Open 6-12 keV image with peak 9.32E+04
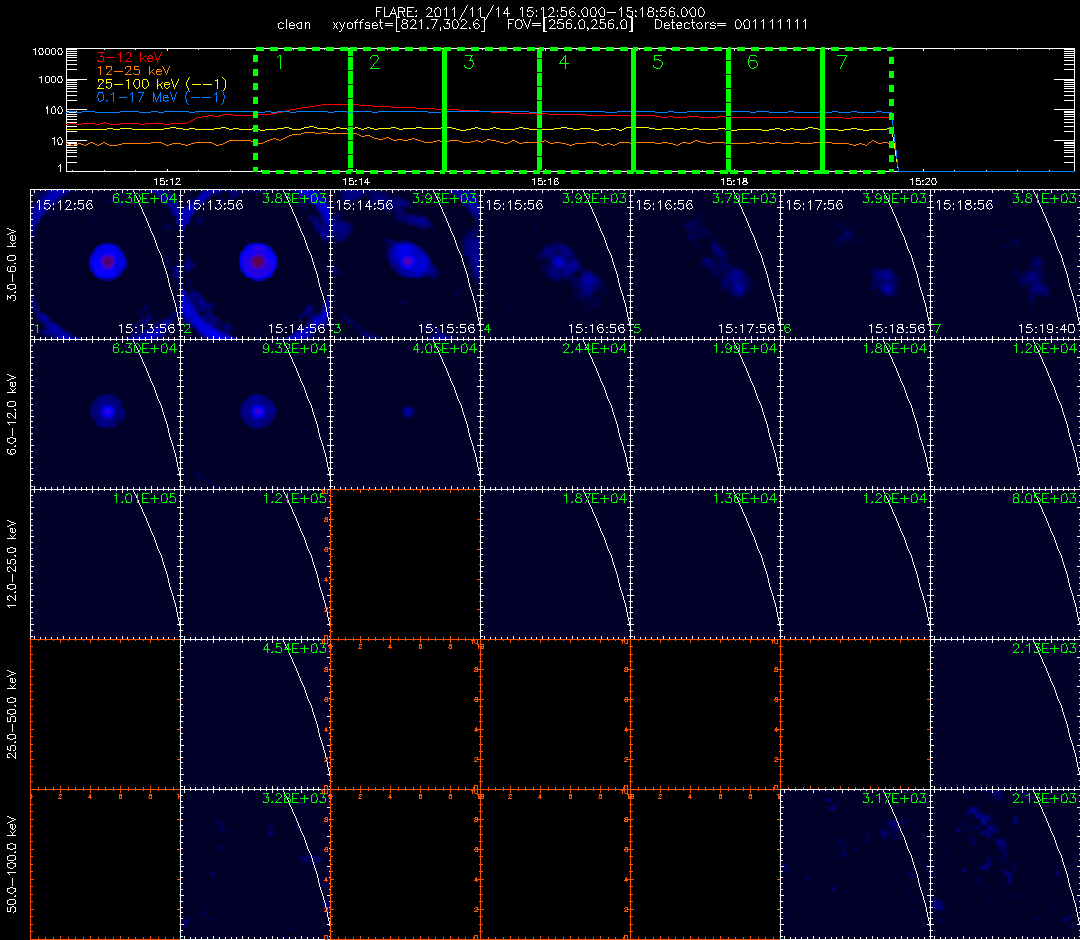Image resolution: width=1080 pixels, height=940 pixels. pyautogui.click(x=256, y=415)
